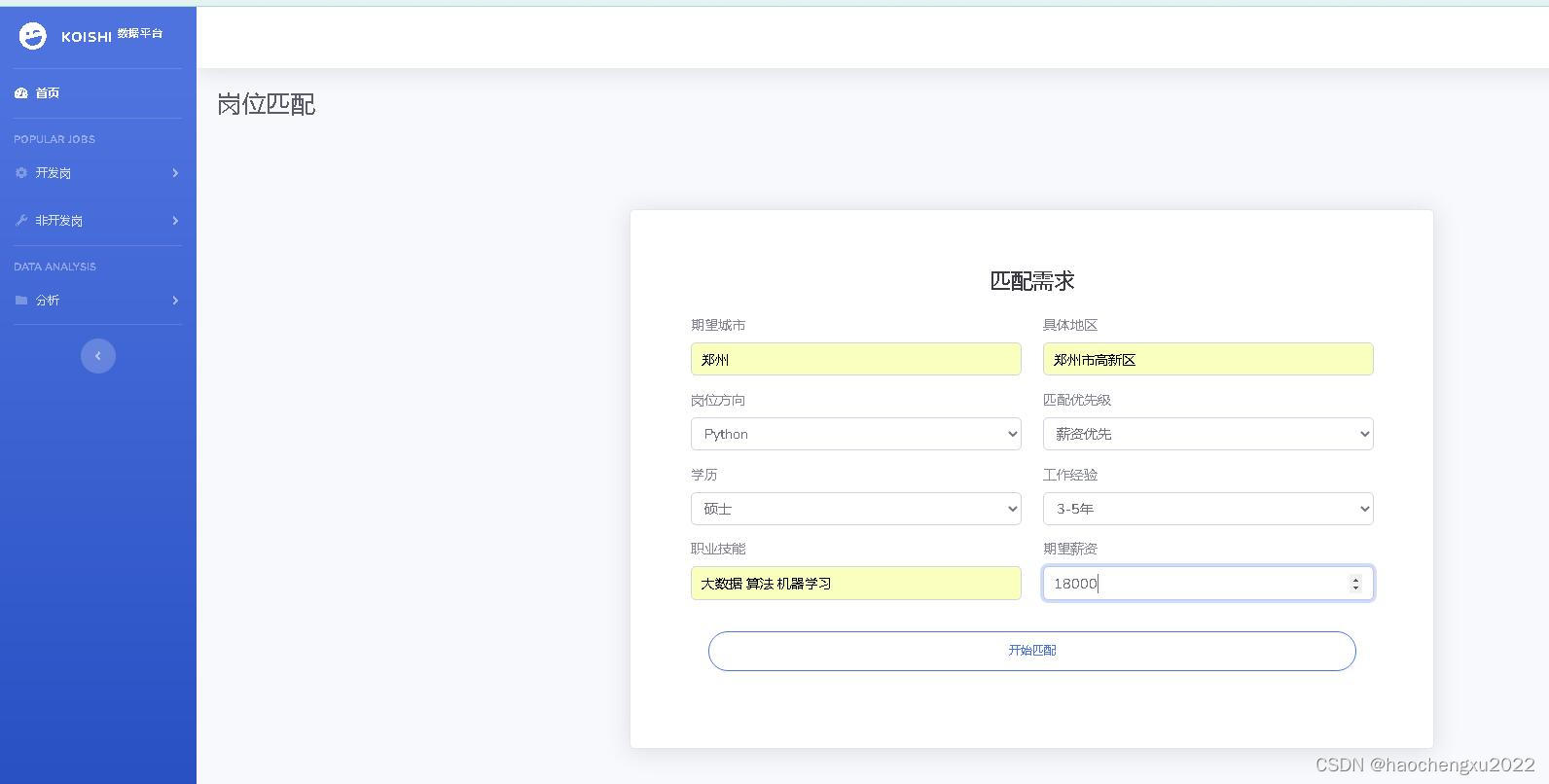Screen dimensions: 1549x784
Task: Click the 职业技能 field label
Action: click(718, 549)
